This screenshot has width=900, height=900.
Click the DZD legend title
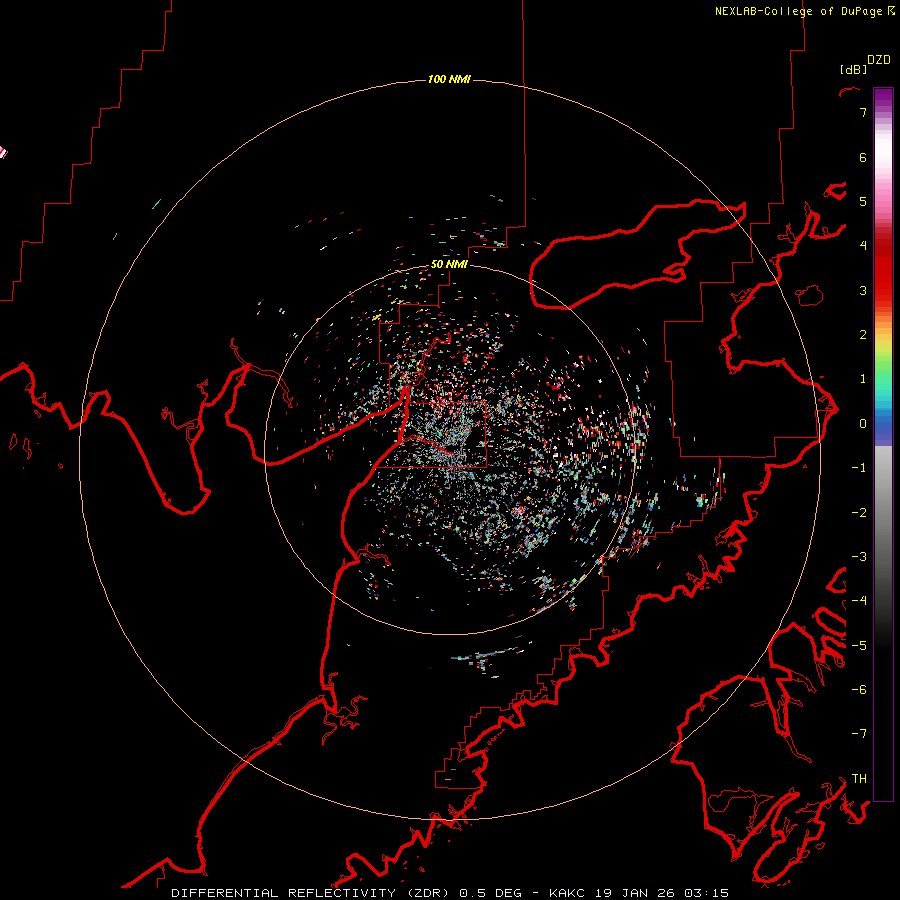click(879, 60)
